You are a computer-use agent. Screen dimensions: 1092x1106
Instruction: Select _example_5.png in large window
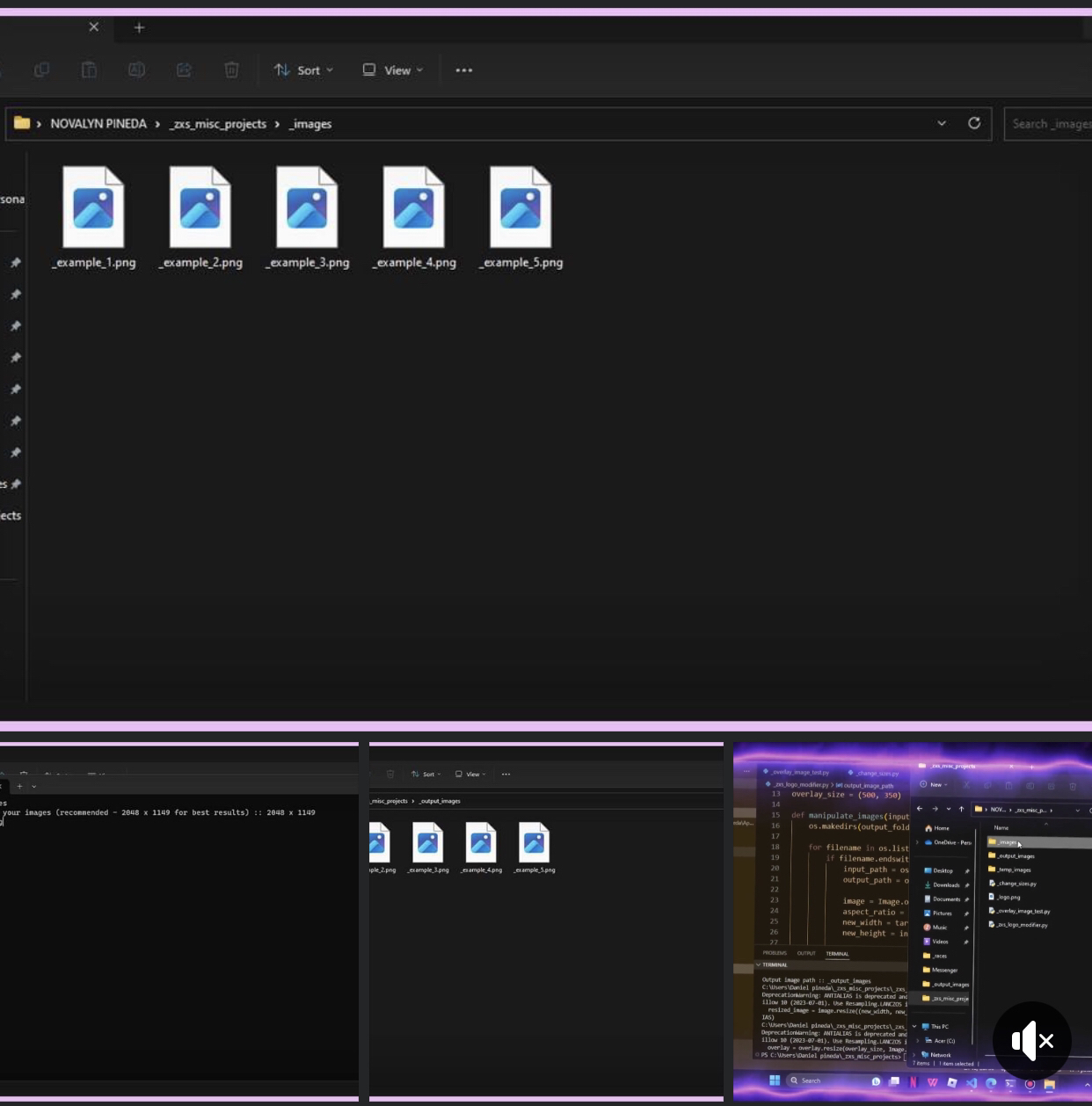[521, 218]
